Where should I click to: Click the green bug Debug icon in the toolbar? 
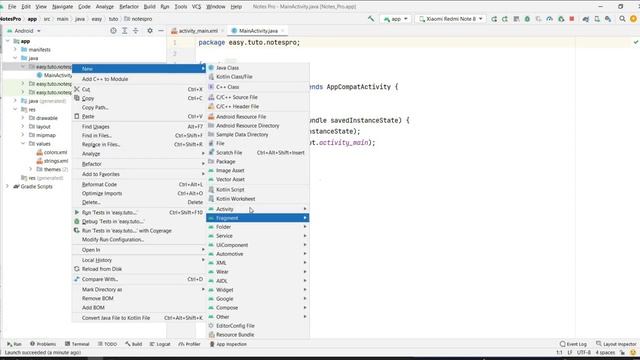point(527,19)
